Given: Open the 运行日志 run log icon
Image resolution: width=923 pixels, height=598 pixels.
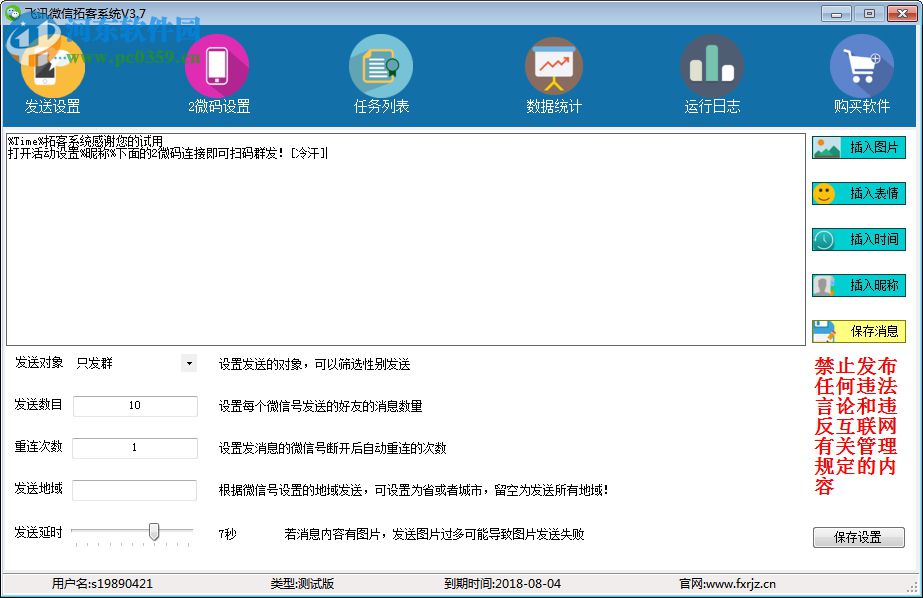Looking at the screenshot, I should tap(712, 66).
